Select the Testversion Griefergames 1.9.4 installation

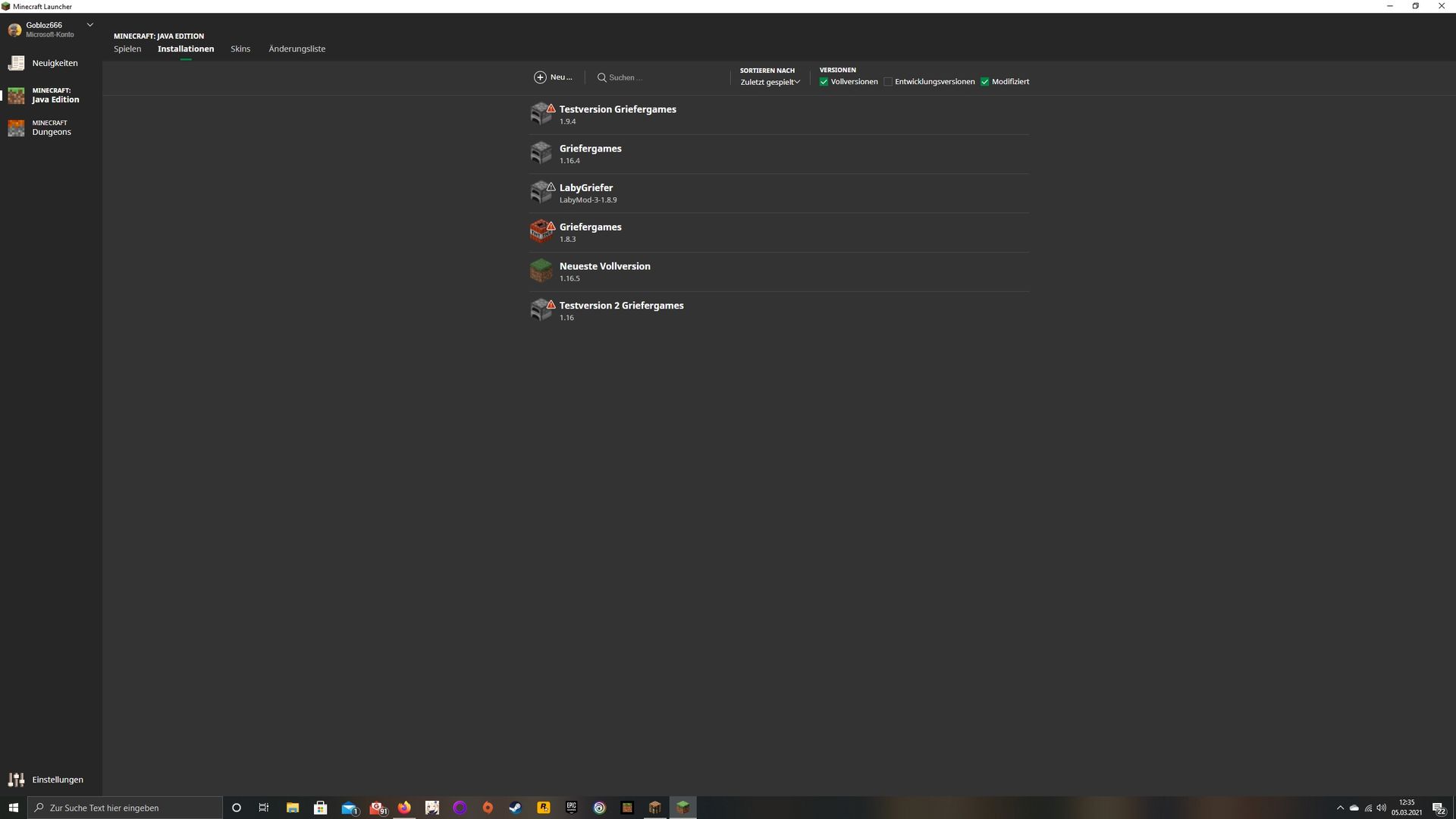point(779,115)
